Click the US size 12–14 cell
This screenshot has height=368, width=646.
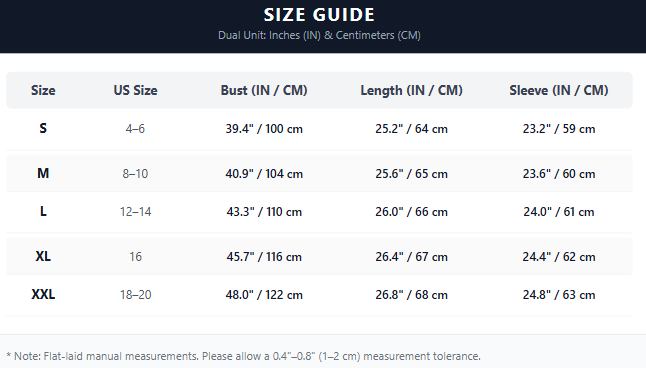click(x=136, y=212)
